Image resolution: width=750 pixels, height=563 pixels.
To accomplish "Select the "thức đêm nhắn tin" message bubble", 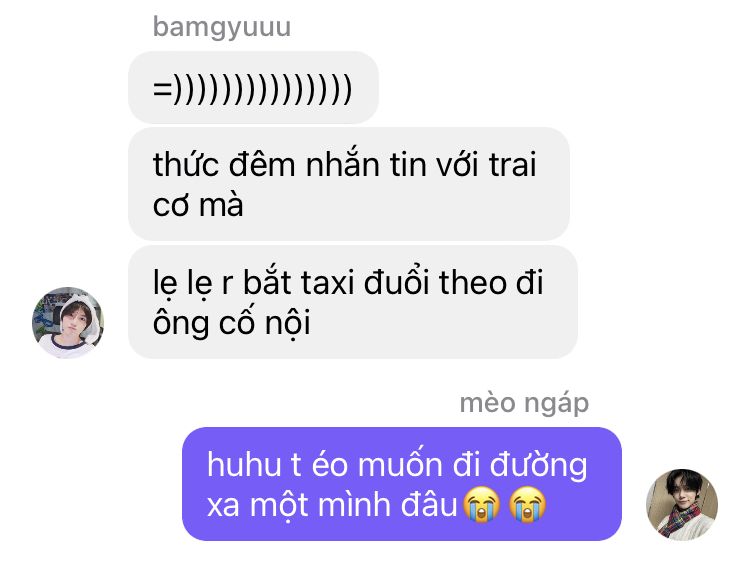I will (349, 184).
